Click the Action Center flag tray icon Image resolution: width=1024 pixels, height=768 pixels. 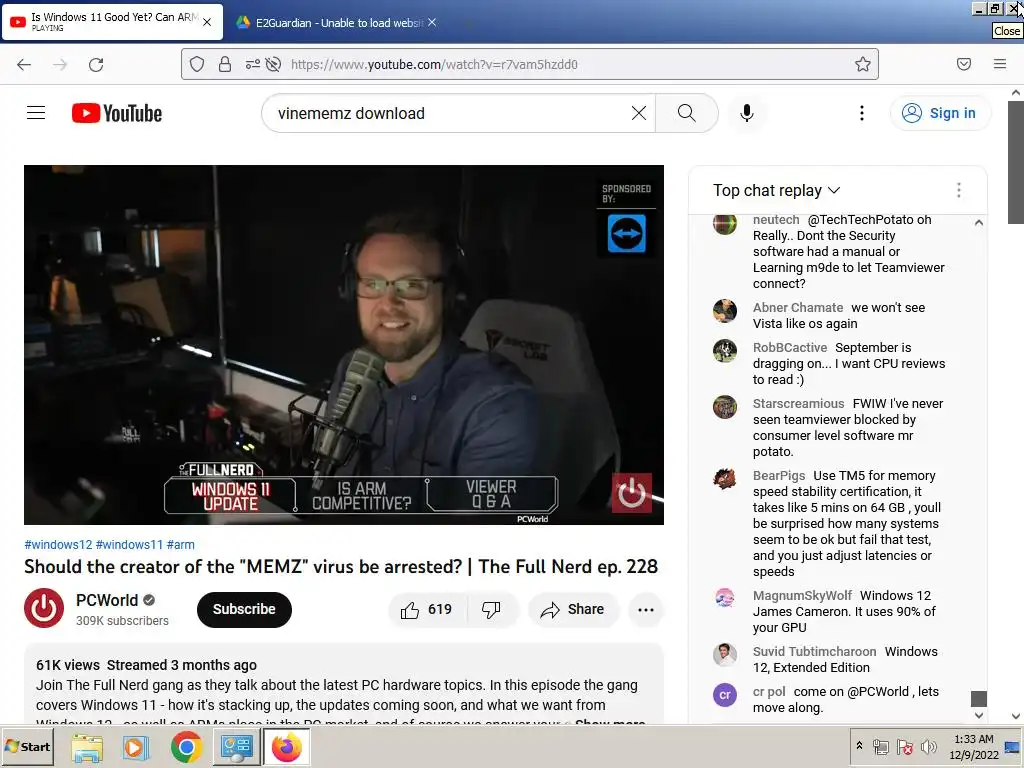(904, 746)
